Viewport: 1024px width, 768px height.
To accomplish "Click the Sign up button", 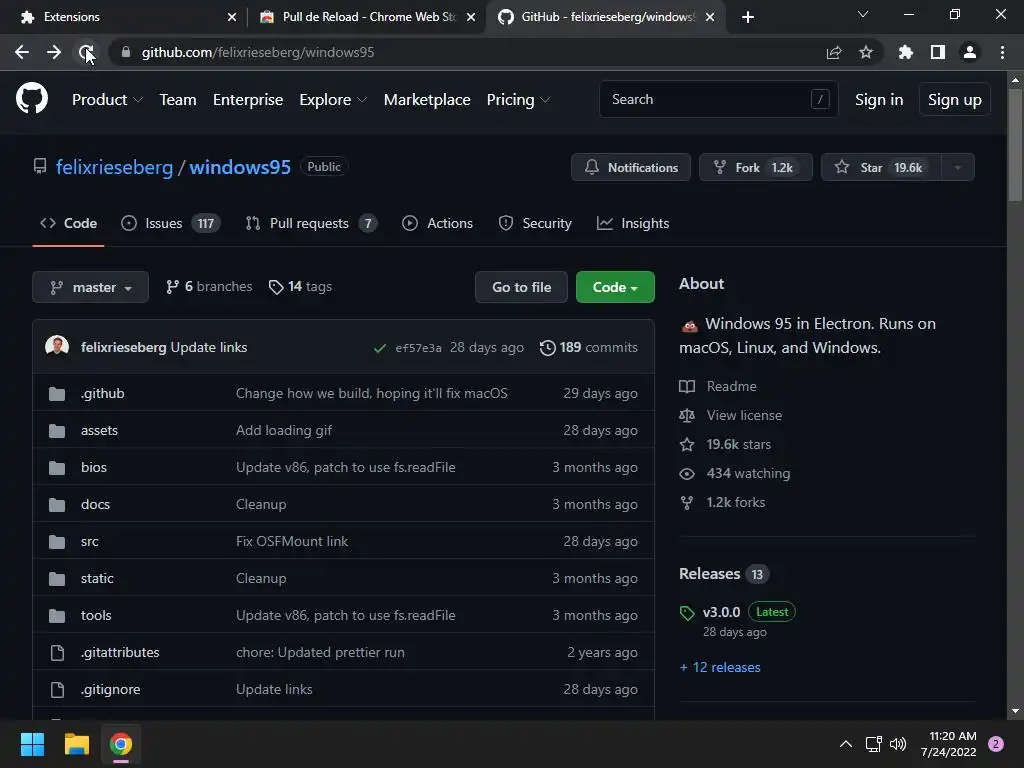I will coord(955,99).
